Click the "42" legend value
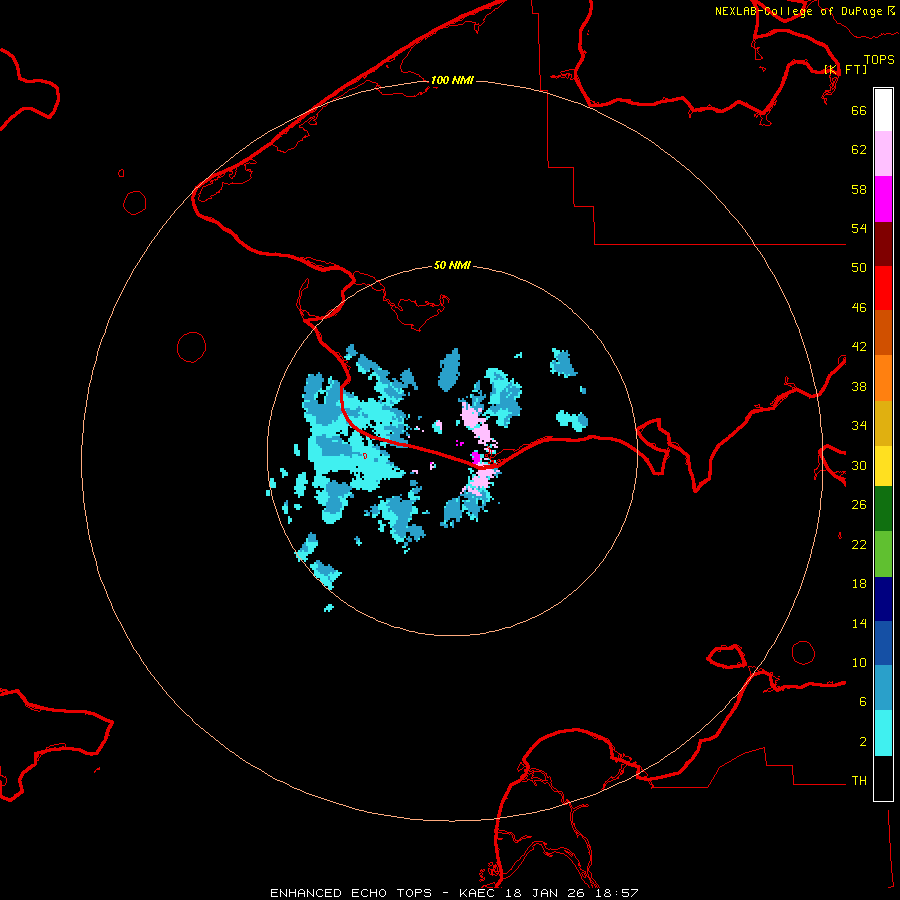Viewport: 900px width, 900px height. coord(859,347)
